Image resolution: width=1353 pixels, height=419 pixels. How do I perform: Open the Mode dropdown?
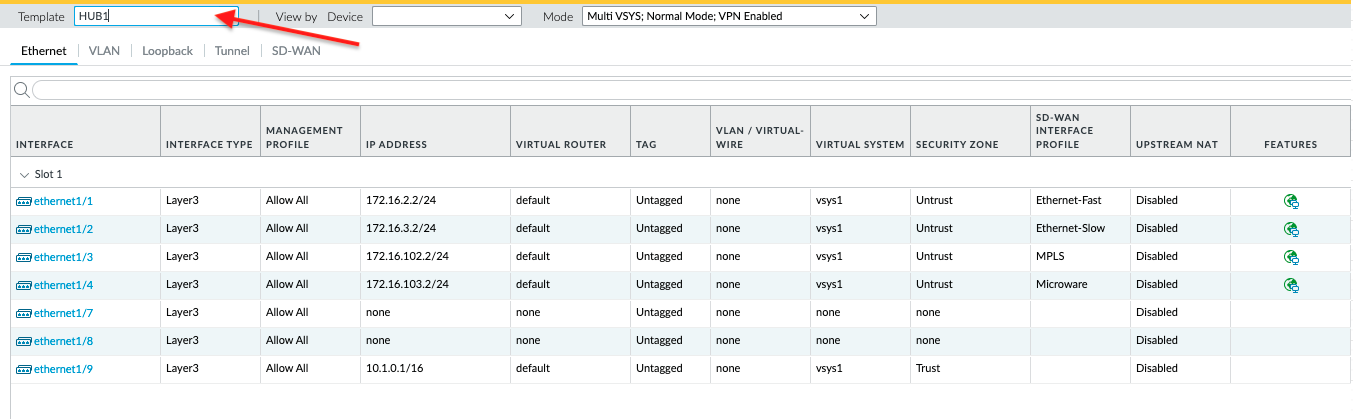pos(728,16)
